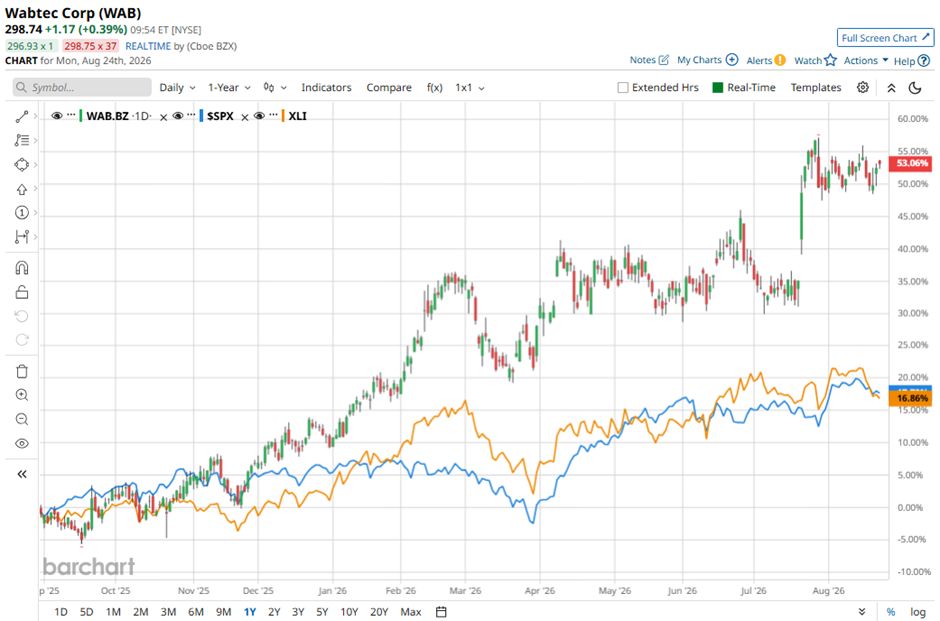Image resolution: width=940 pixels, height=621 pixels.
Task: Choose the text annotation list tool
Action: point(22,140)
